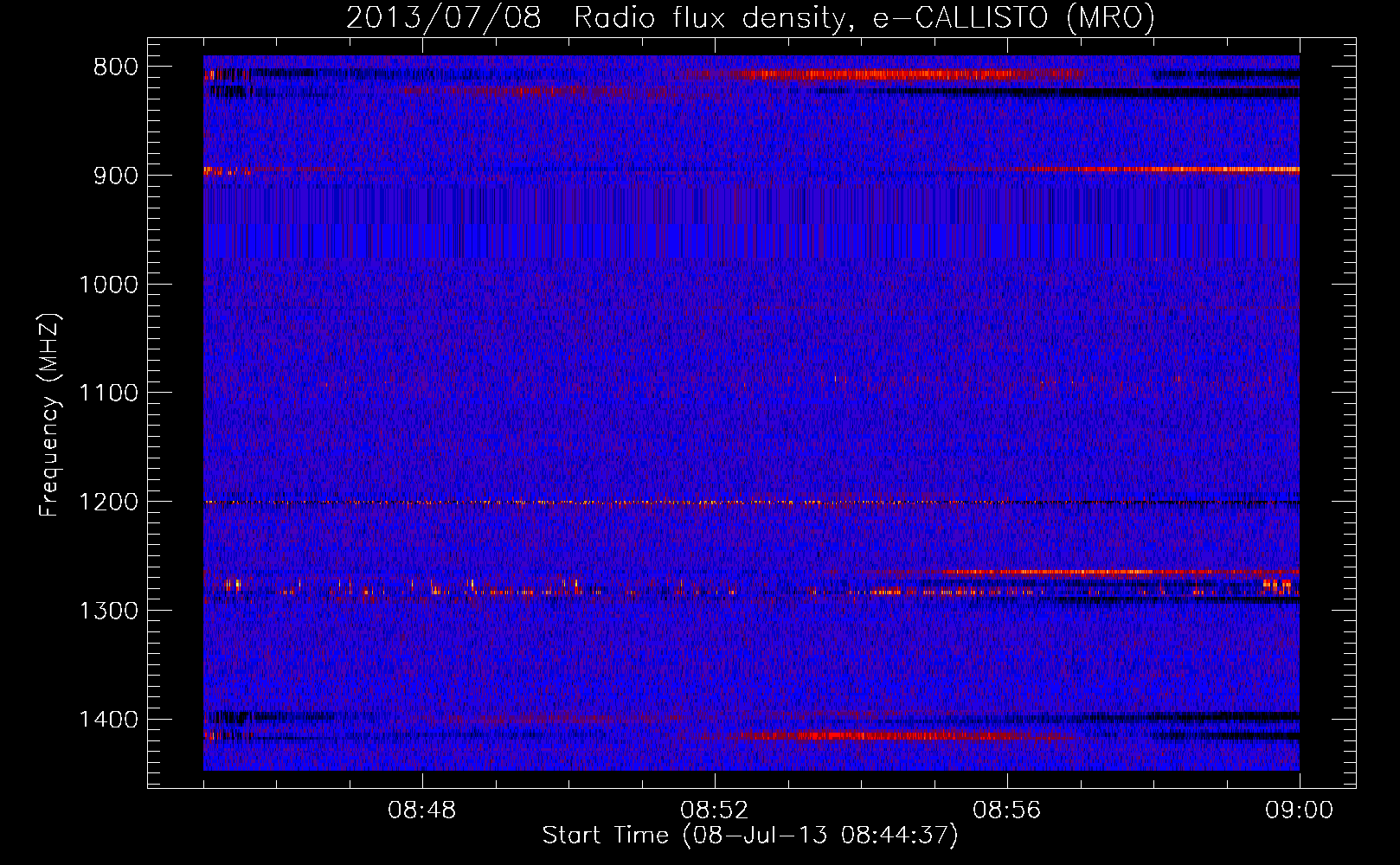The height and width of the screenshot is (865, 1400).
Task: Click the 1300 frequency tick label
Action: (x=108, y=611)
